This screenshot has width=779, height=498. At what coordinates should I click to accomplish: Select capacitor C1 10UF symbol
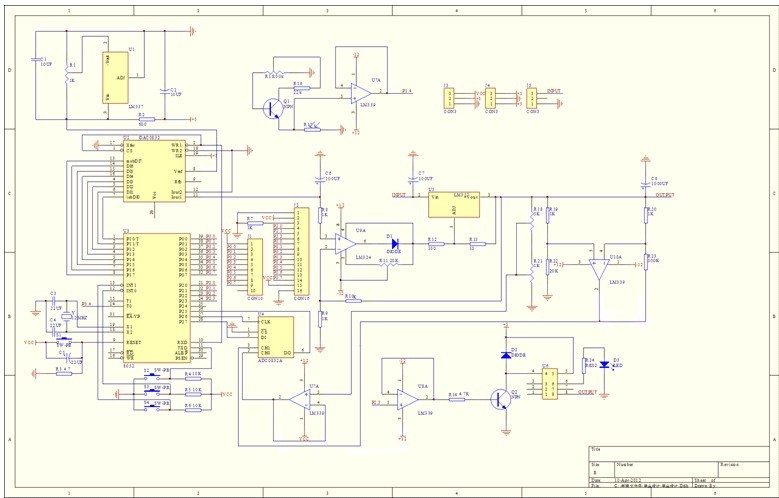tap(36, 59)
